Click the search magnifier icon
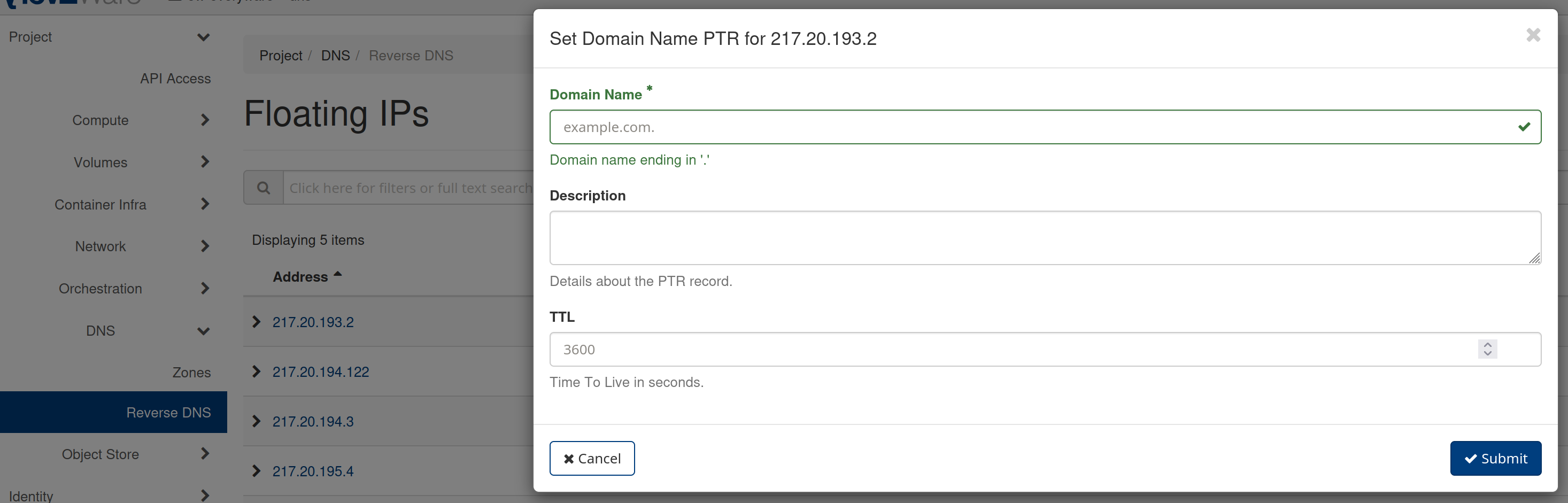 click(264, 188)
